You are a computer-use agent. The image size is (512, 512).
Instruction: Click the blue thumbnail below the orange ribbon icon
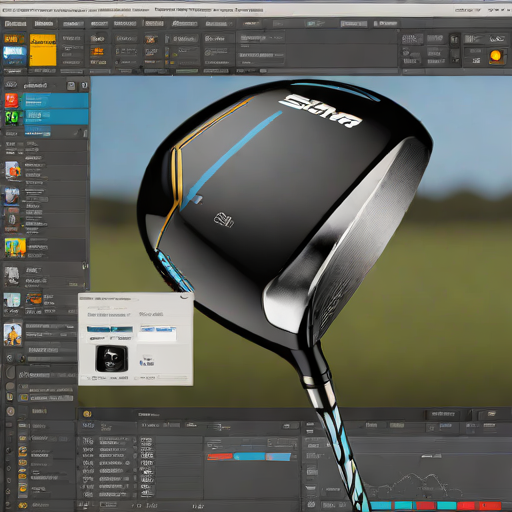15,55
